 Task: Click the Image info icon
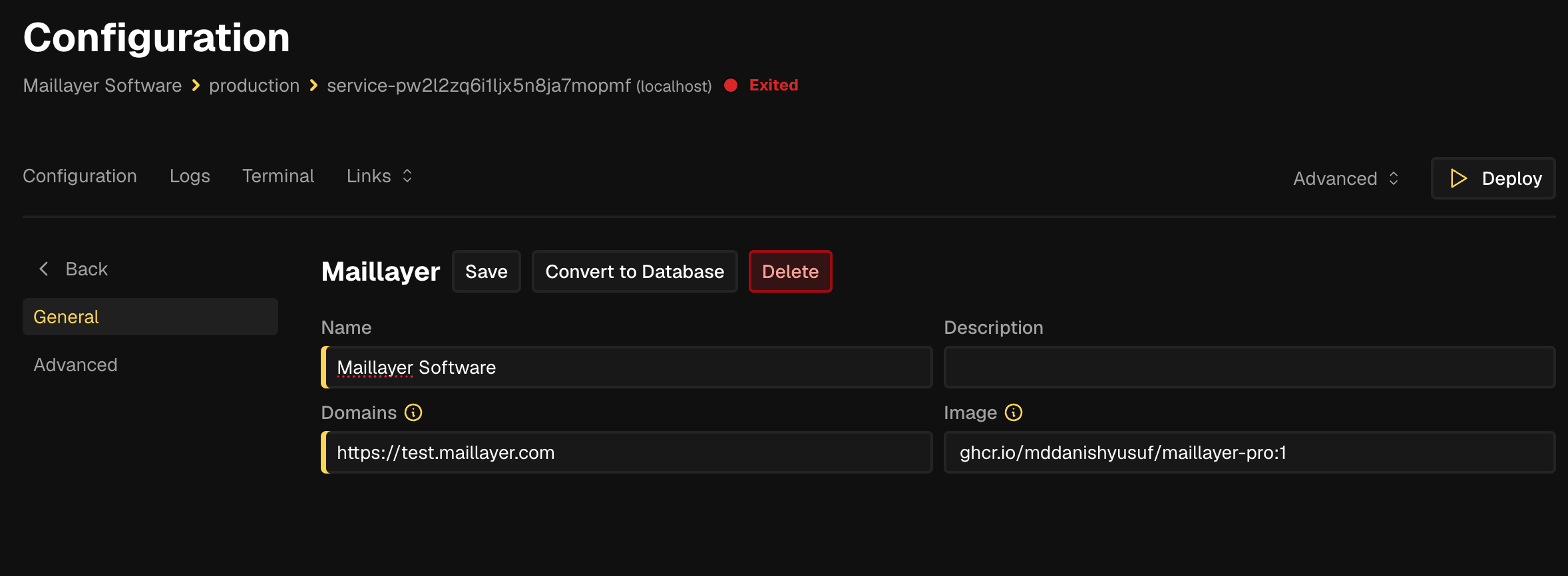click(x=1014, y=412)
